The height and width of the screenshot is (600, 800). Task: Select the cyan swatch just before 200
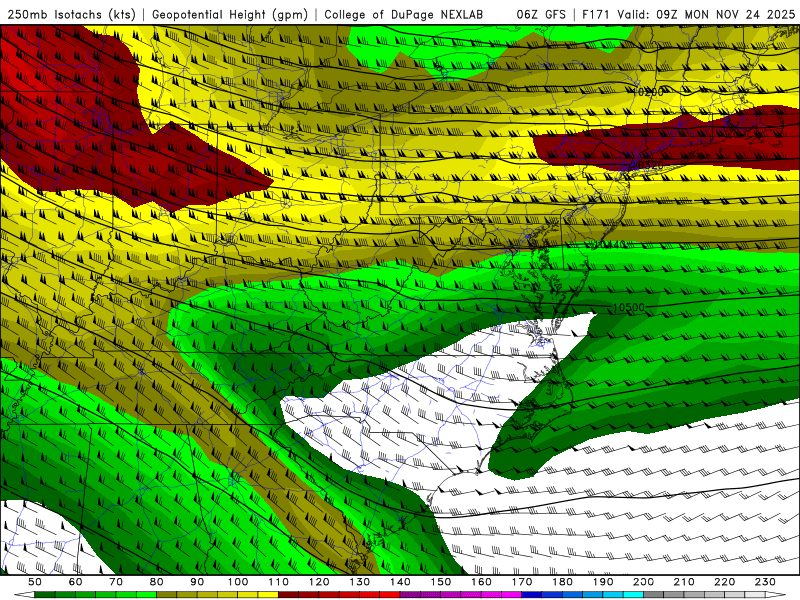click(x=634, y=595)
